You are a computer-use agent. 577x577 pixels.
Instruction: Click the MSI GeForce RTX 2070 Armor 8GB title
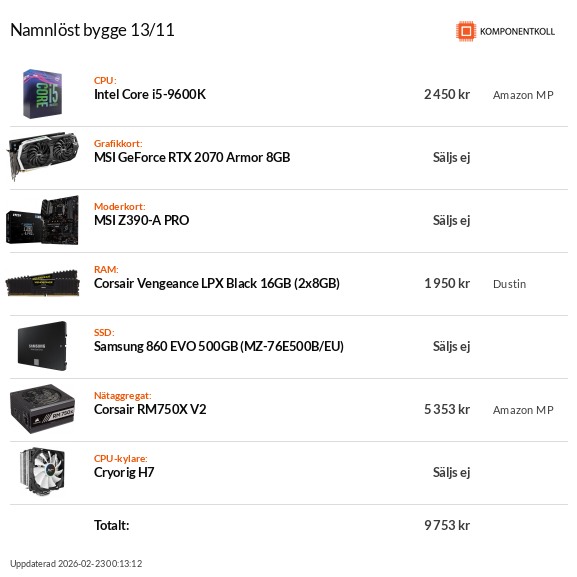tap(192, 157)
